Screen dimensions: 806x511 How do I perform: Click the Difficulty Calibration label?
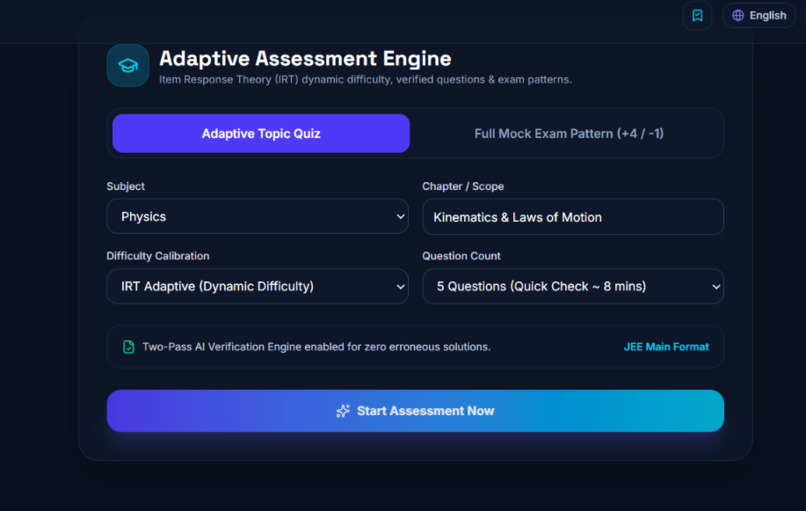(x=158, y=256)
